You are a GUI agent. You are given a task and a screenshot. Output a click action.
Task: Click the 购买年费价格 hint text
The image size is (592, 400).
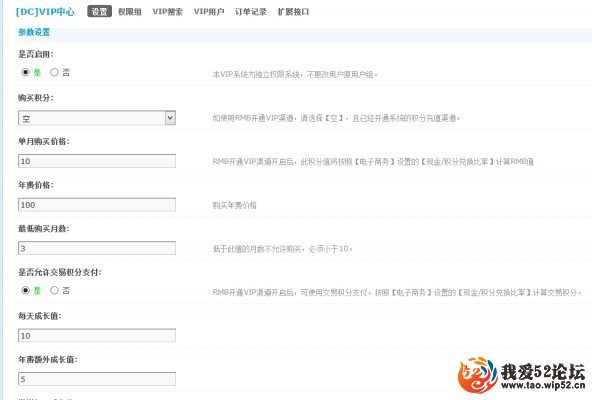pyautogui.click(x=234, y=205)
